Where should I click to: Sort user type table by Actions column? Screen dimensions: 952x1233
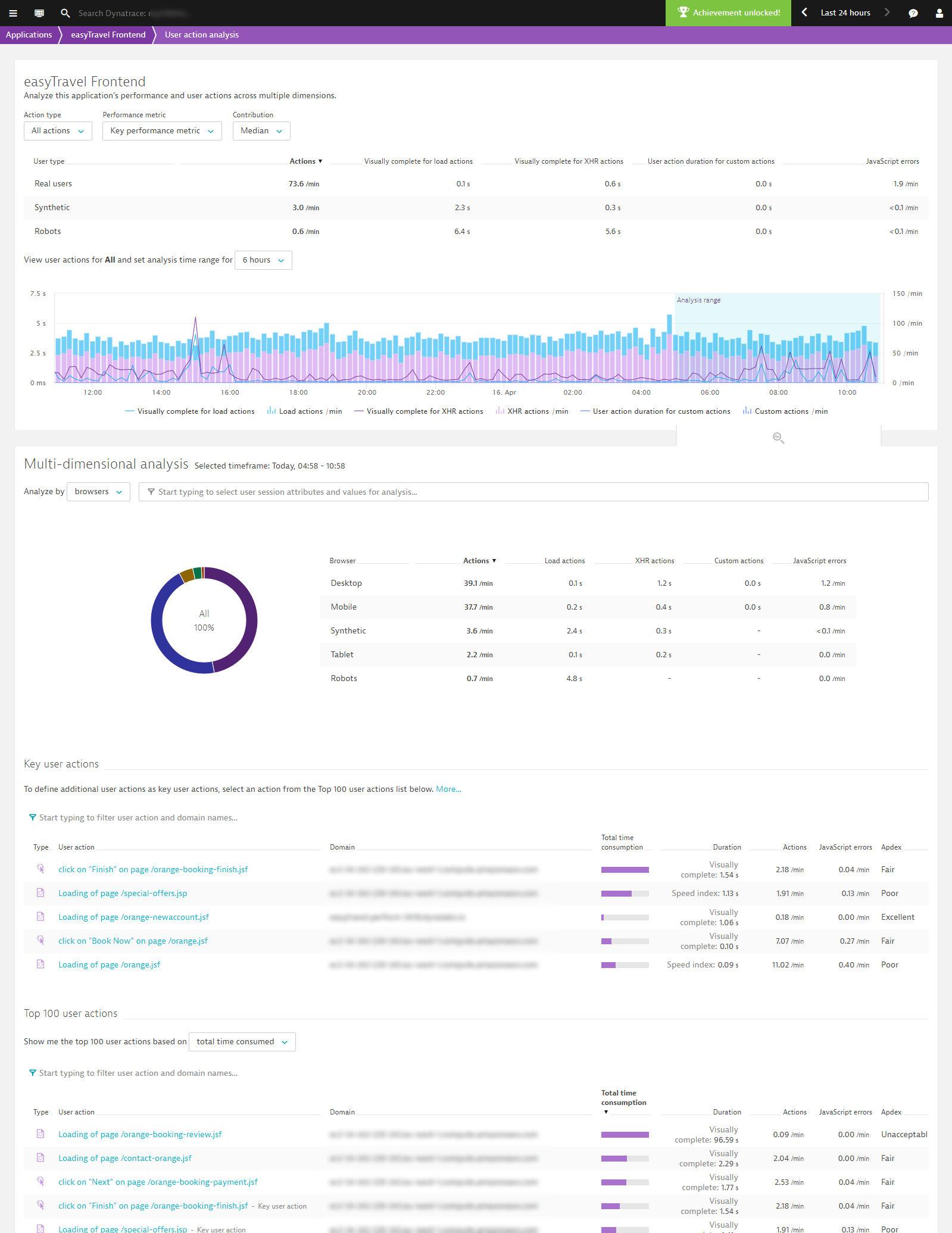(305, 161)
